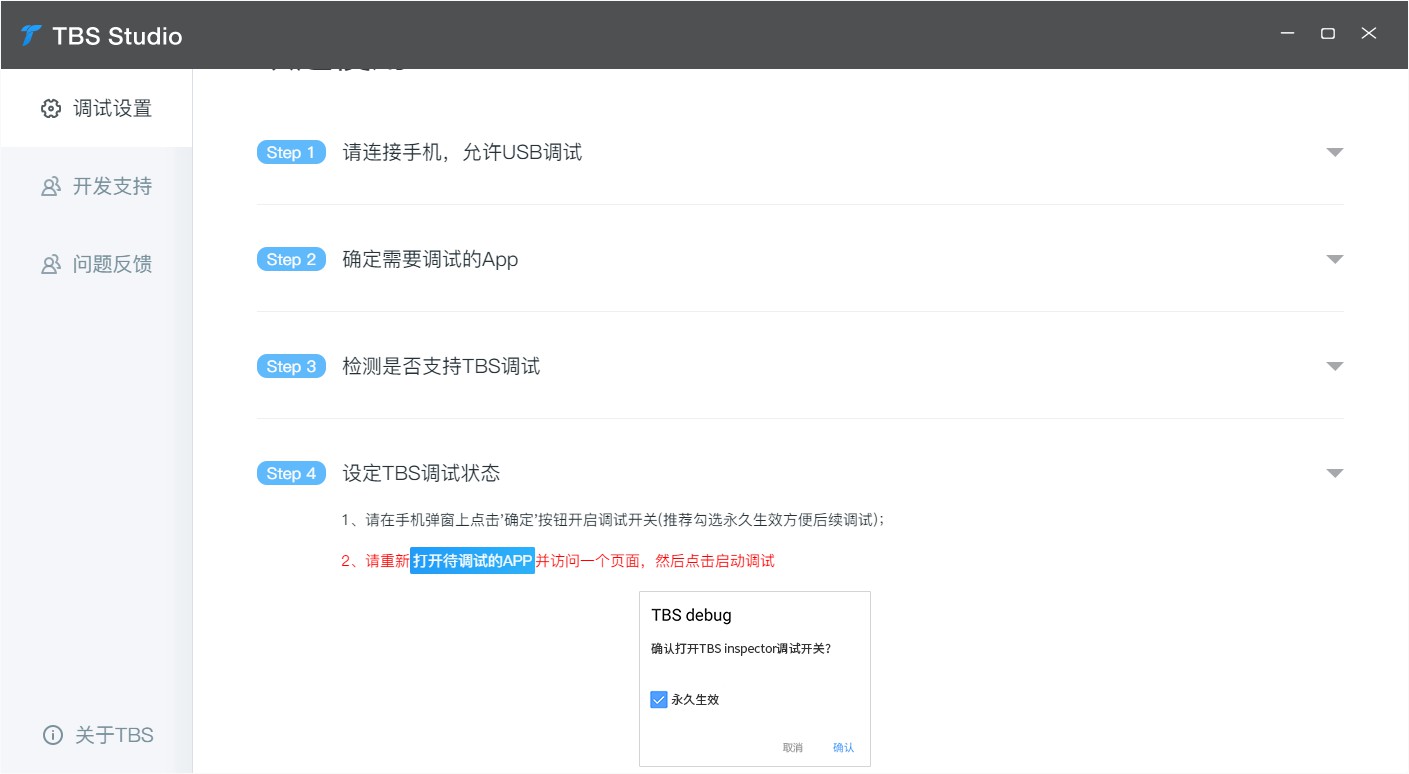The image size is (1409, 774).
Task: Click the instruction line starting with 1、请在手机弹窗上
Action: 613,520
